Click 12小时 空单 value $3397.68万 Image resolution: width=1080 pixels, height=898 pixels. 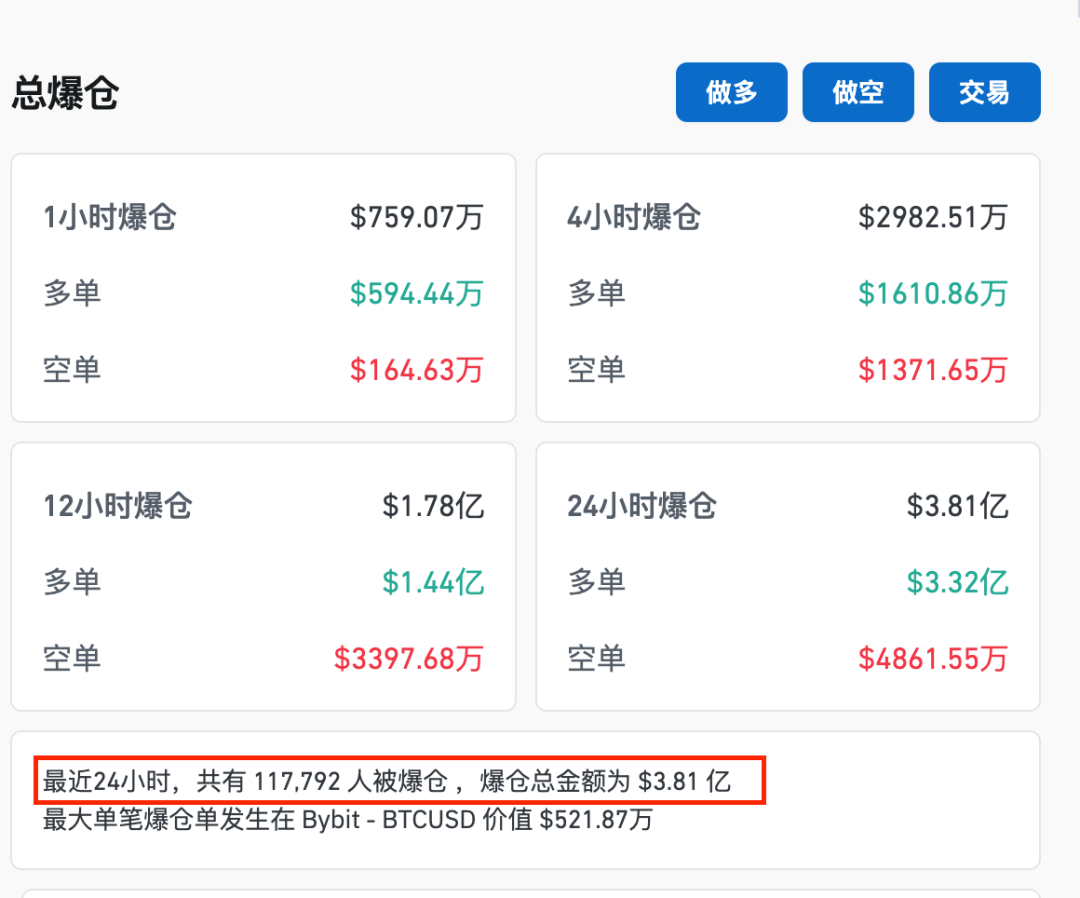[x=409, y=659]
